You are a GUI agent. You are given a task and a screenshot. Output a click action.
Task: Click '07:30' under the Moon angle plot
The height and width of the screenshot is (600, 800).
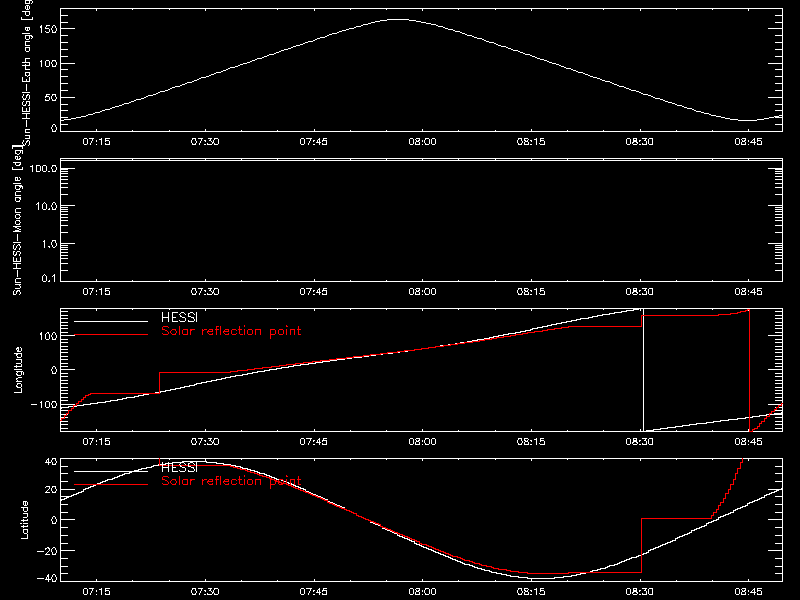(205, 292)
